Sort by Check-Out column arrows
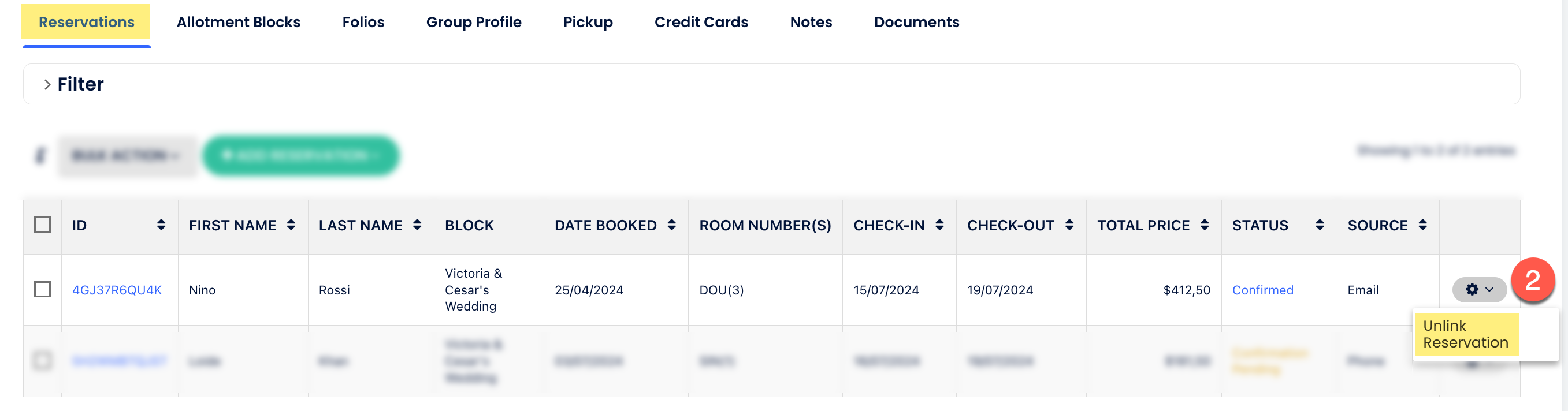1568x411 pixels. [1069, 225]
